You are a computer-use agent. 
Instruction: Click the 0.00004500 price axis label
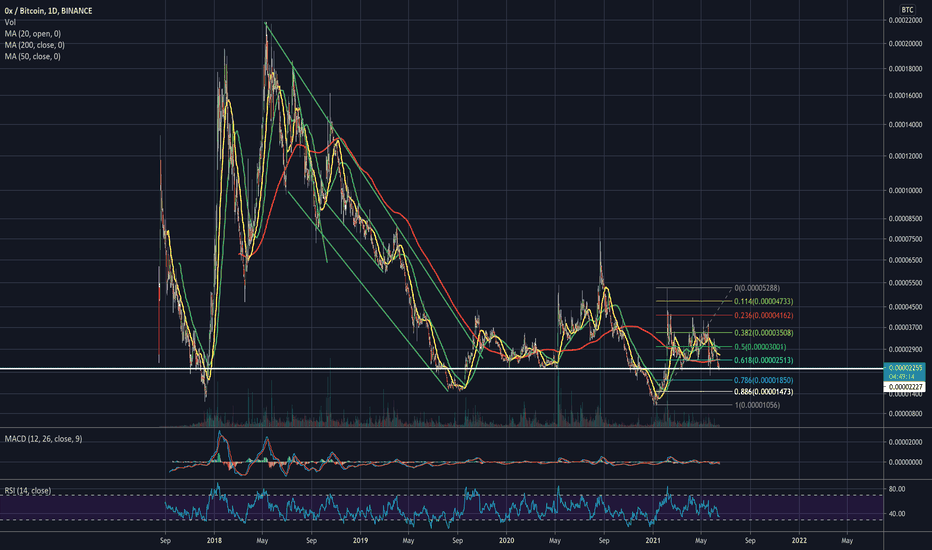(x=906, y=307)
